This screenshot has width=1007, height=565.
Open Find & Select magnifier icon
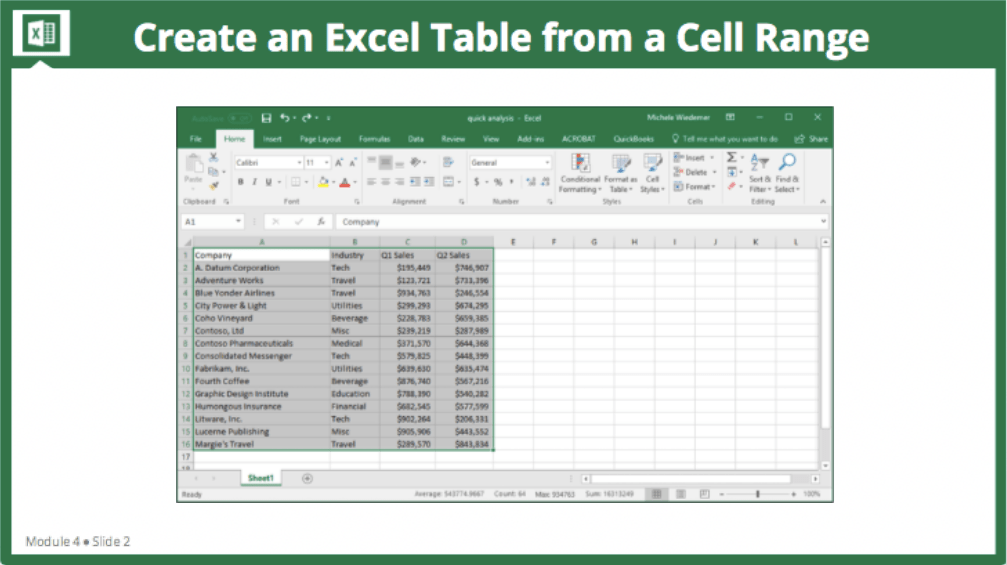787,173
